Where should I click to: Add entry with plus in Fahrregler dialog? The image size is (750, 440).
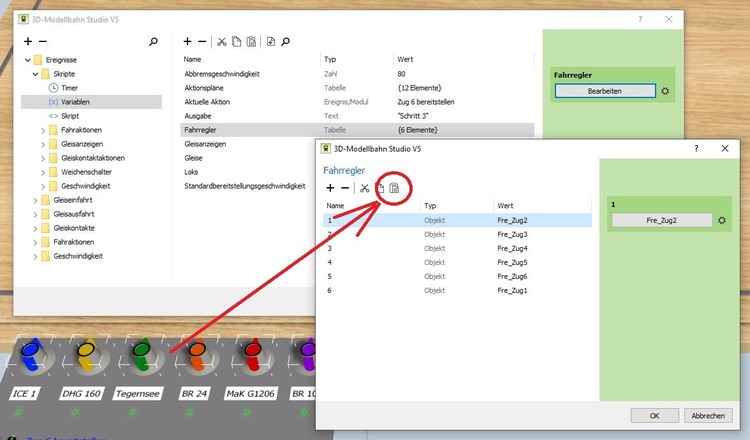[x=330, y=188]
